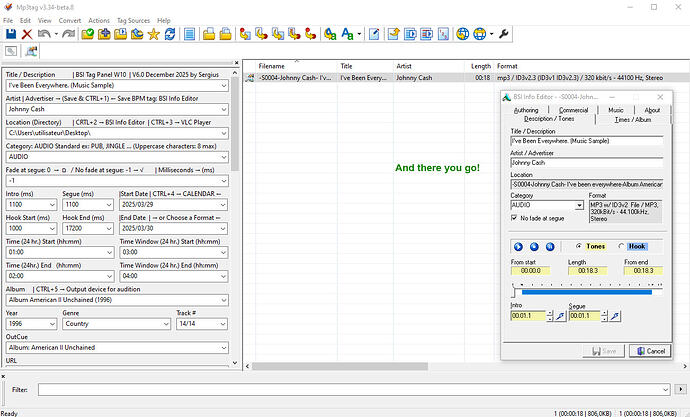The height and width of the screenshot is (417, 690).
Task: Click the Export icon with yellow arrow
Action: tap(393, 34)
